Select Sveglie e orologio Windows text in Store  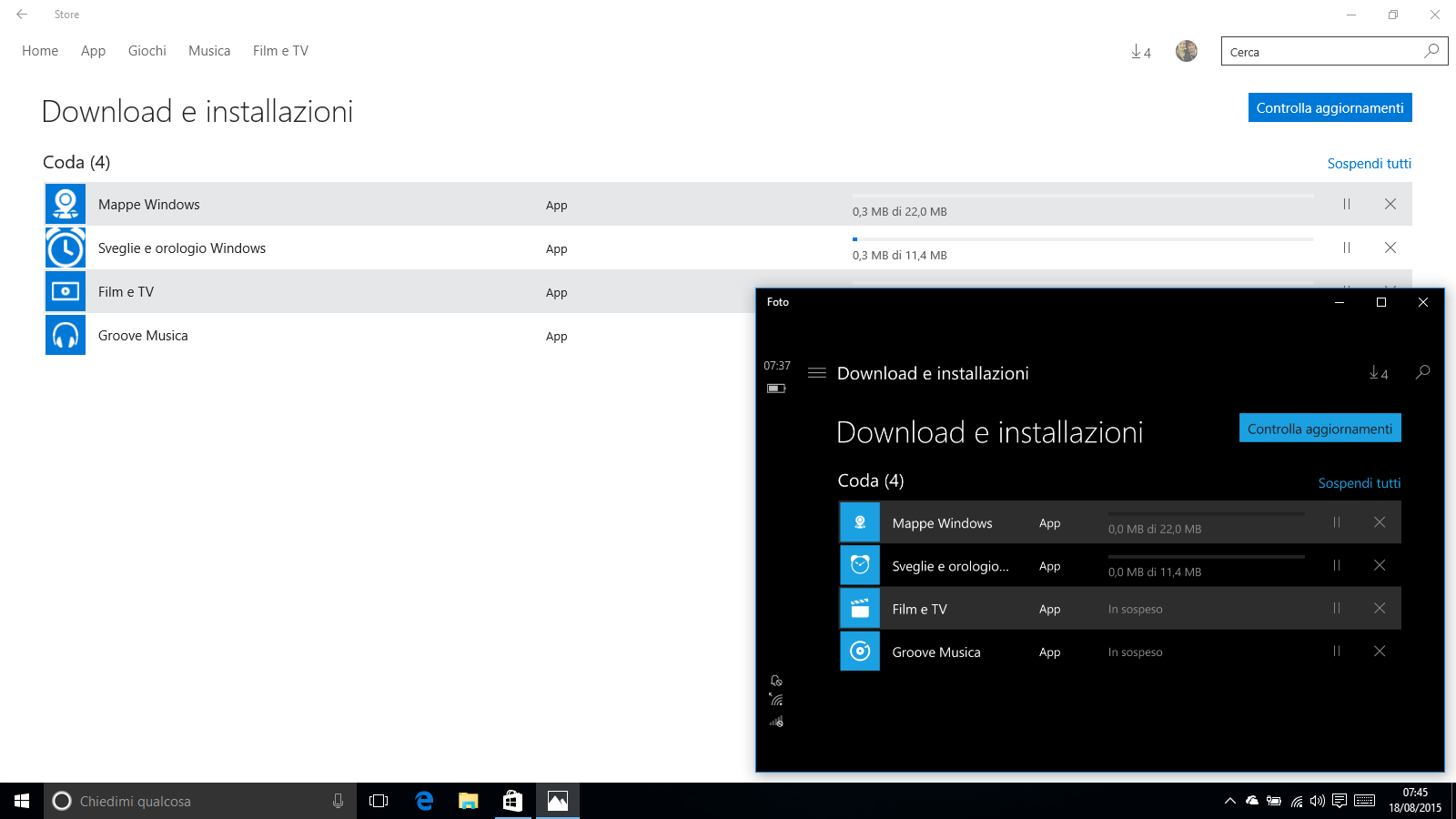(182, 248)
